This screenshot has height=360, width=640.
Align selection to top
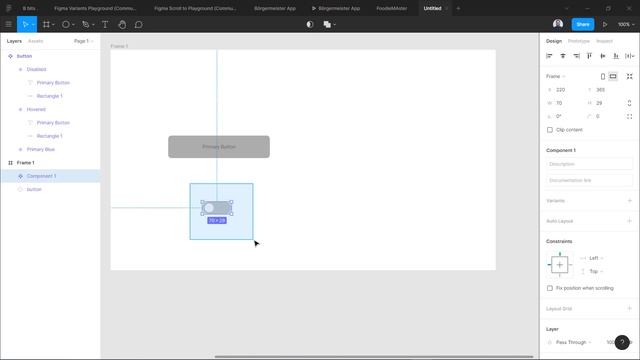[589, 56]
